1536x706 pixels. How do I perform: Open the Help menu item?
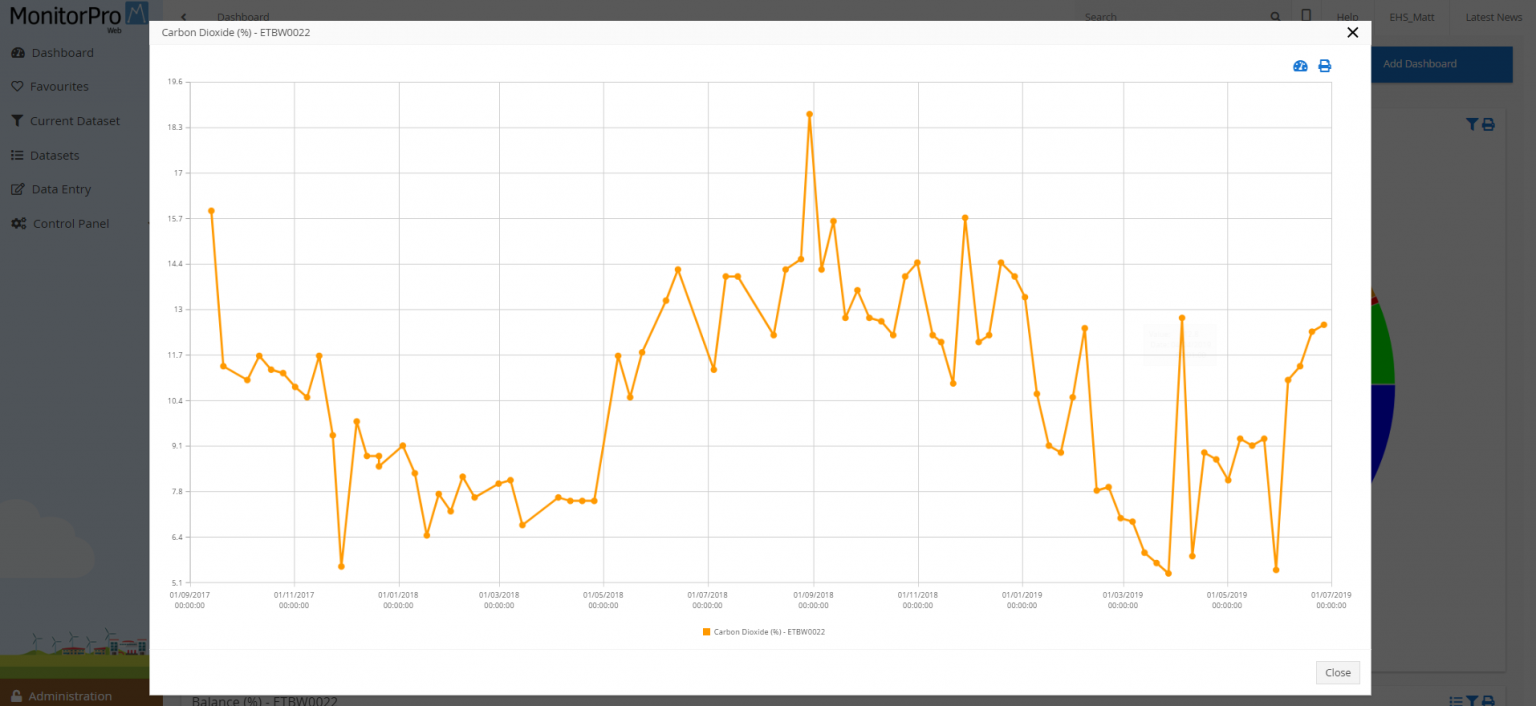pos(1346,17)
